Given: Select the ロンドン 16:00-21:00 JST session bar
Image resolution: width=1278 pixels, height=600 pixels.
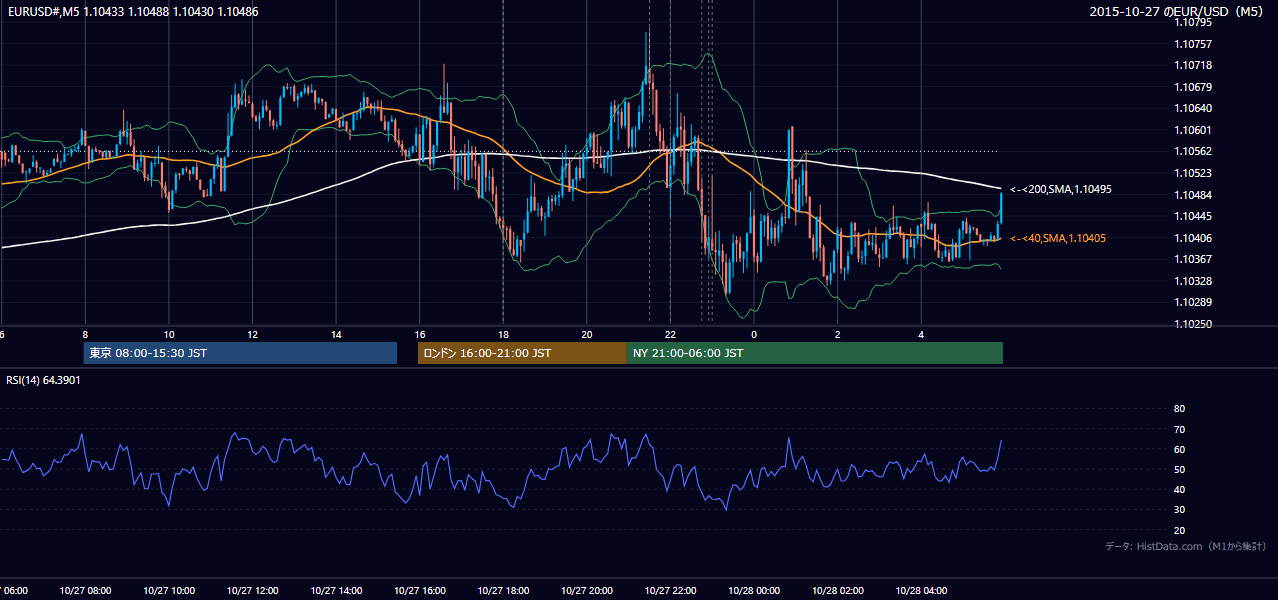Looking at the screenshot, I should pyautogui.click(x=522, y=353).
